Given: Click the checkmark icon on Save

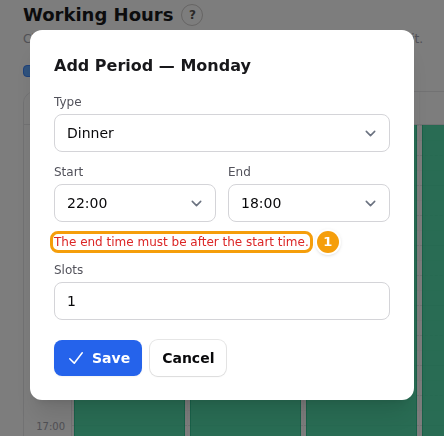Looking at the screenshot, I should [76, 358].
